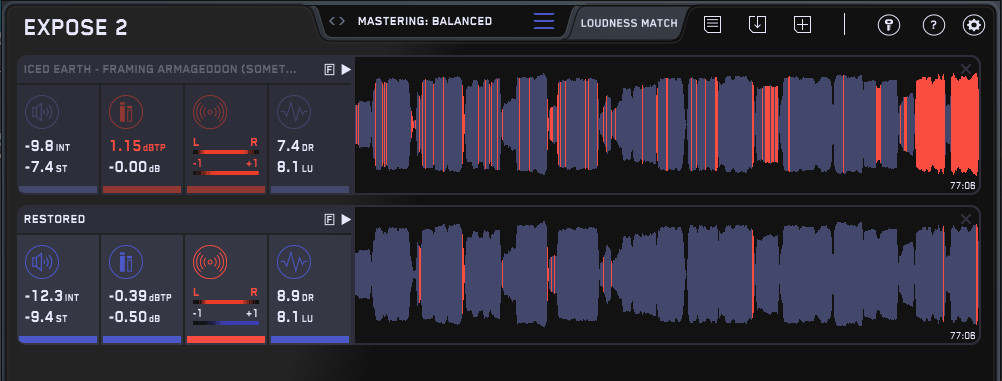1002x381 pixels.
Task: Click the red stereo field icon on the Restored track
Action: 210,262
